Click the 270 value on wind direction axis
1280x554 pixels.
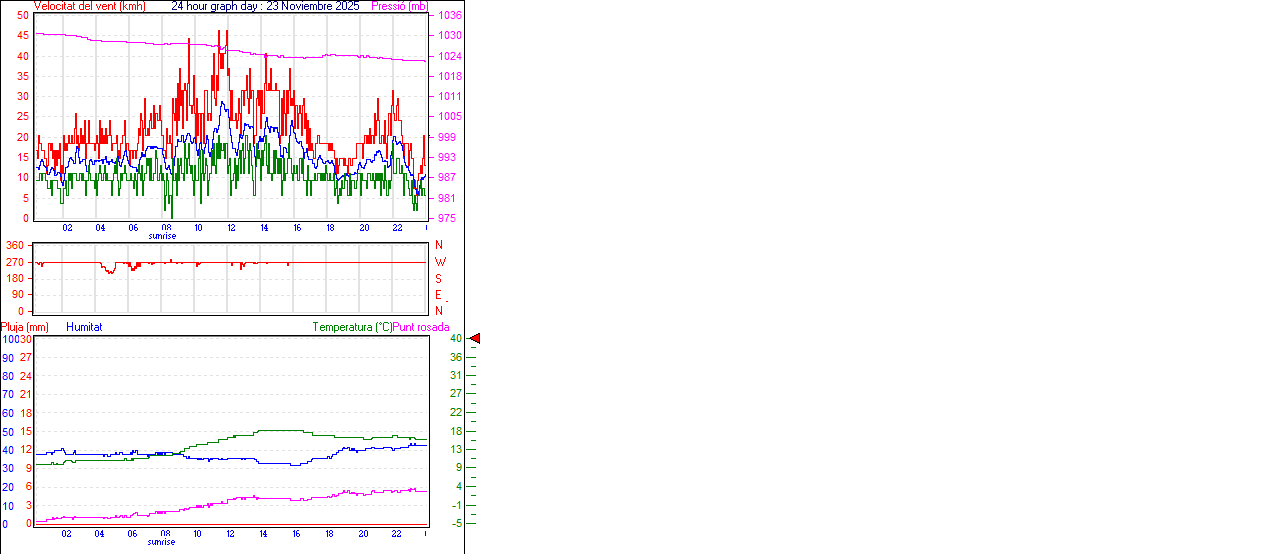tap(15, 262)
